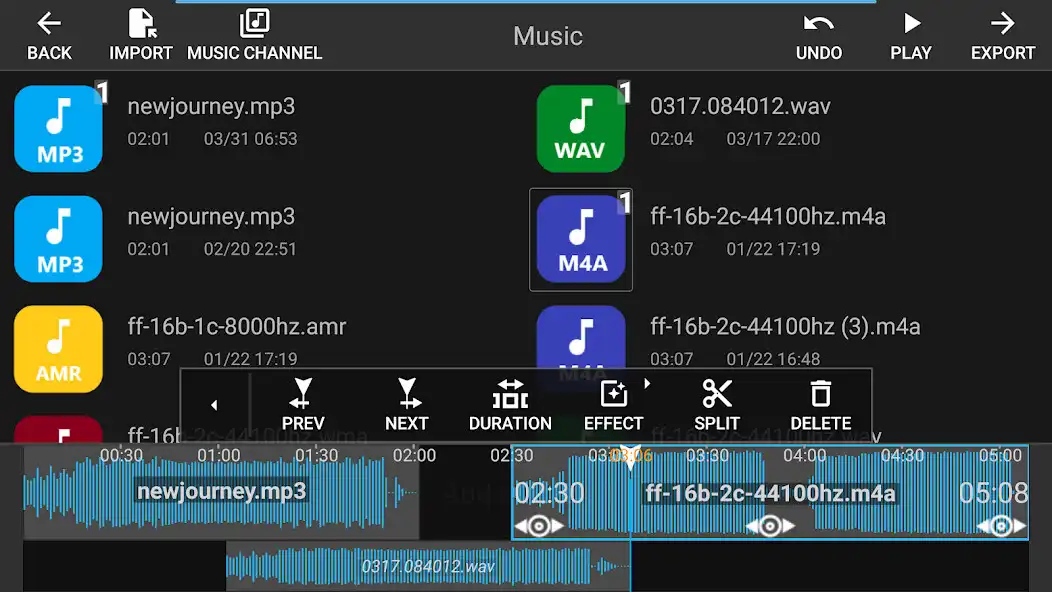Click the middle fade handle on m4a clip
Screen dimensions: 1052x592
pos(770,526)
